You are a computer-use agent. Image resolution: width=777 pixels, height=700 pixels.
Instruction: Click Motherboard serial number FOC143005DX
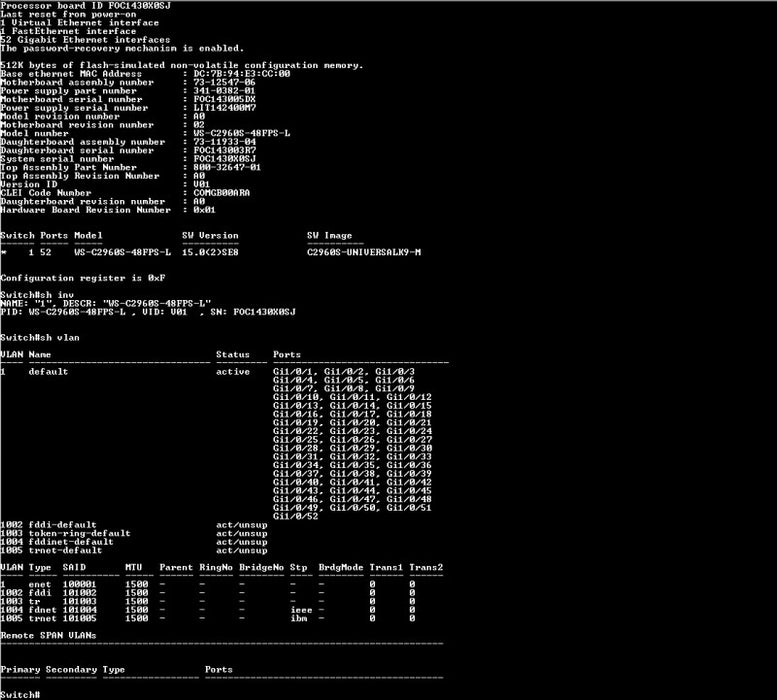point(224,99)
